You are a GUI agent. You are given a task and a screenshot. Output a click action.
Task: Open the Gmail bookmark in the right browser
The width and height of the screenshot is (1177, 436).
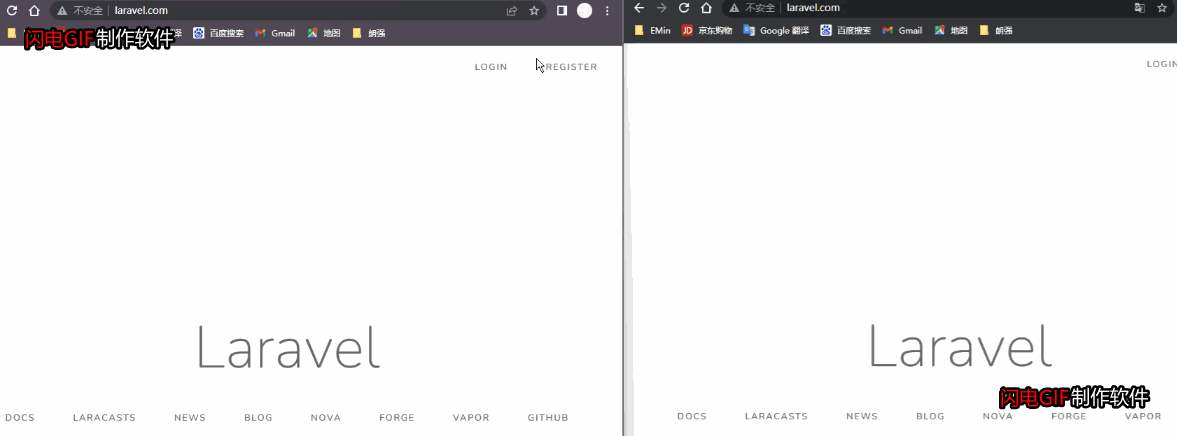click(902, 30)
